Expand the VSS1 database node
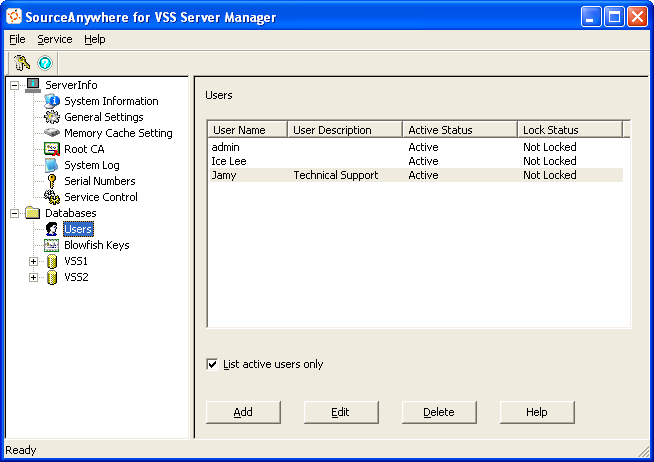The image size is (654, 462). click(x=33, y=261)
